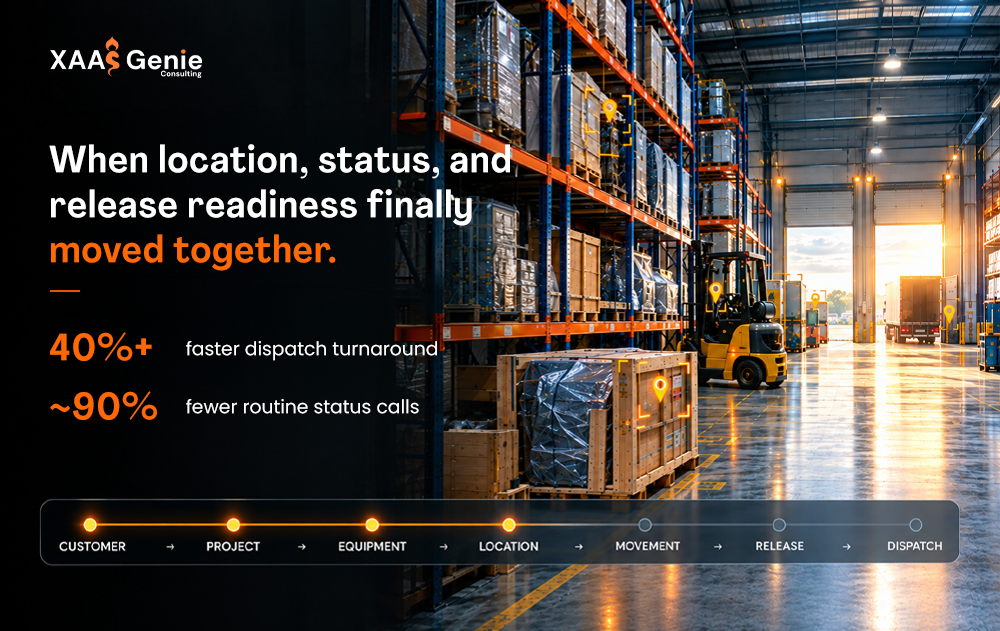
Task: Click the MOVEMENT stage label
Action: tap(647, 546)
